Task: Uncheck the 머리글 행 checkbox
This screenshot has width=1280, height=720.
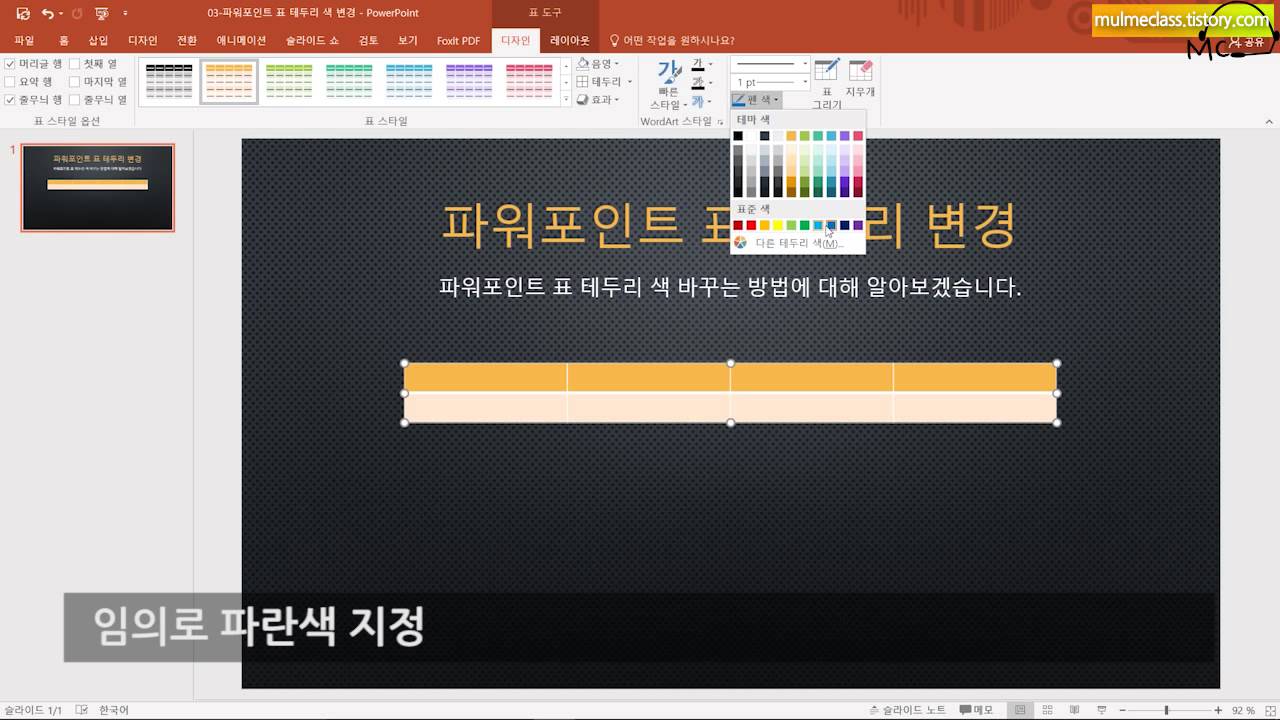Action: 10,64
